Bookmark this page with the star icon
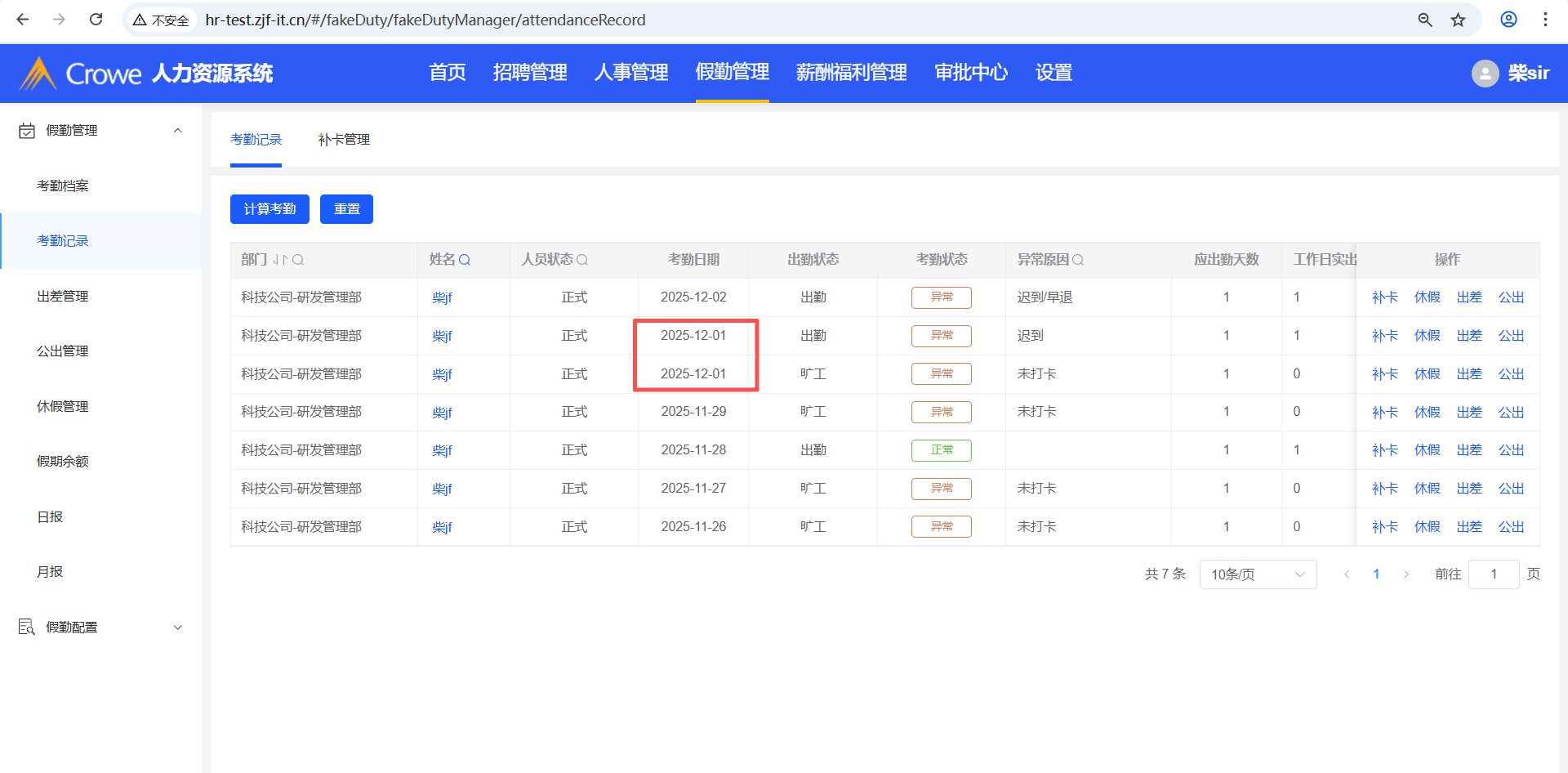This screenshot has width=1568, height=773. 1459,20
